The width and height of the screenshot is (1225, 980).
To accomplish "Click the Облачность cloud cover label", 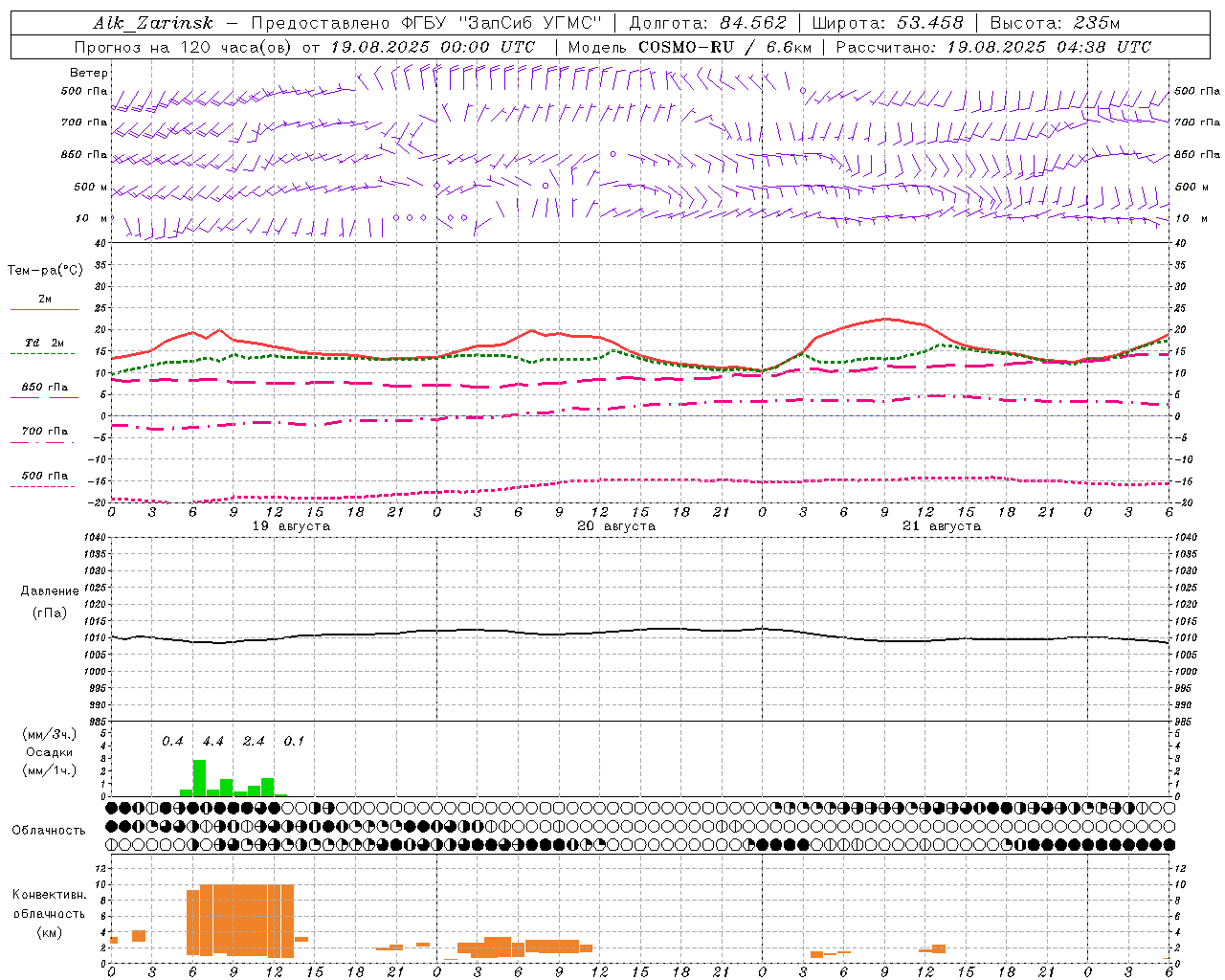I will pyautogui.click(x=49, y=831).
